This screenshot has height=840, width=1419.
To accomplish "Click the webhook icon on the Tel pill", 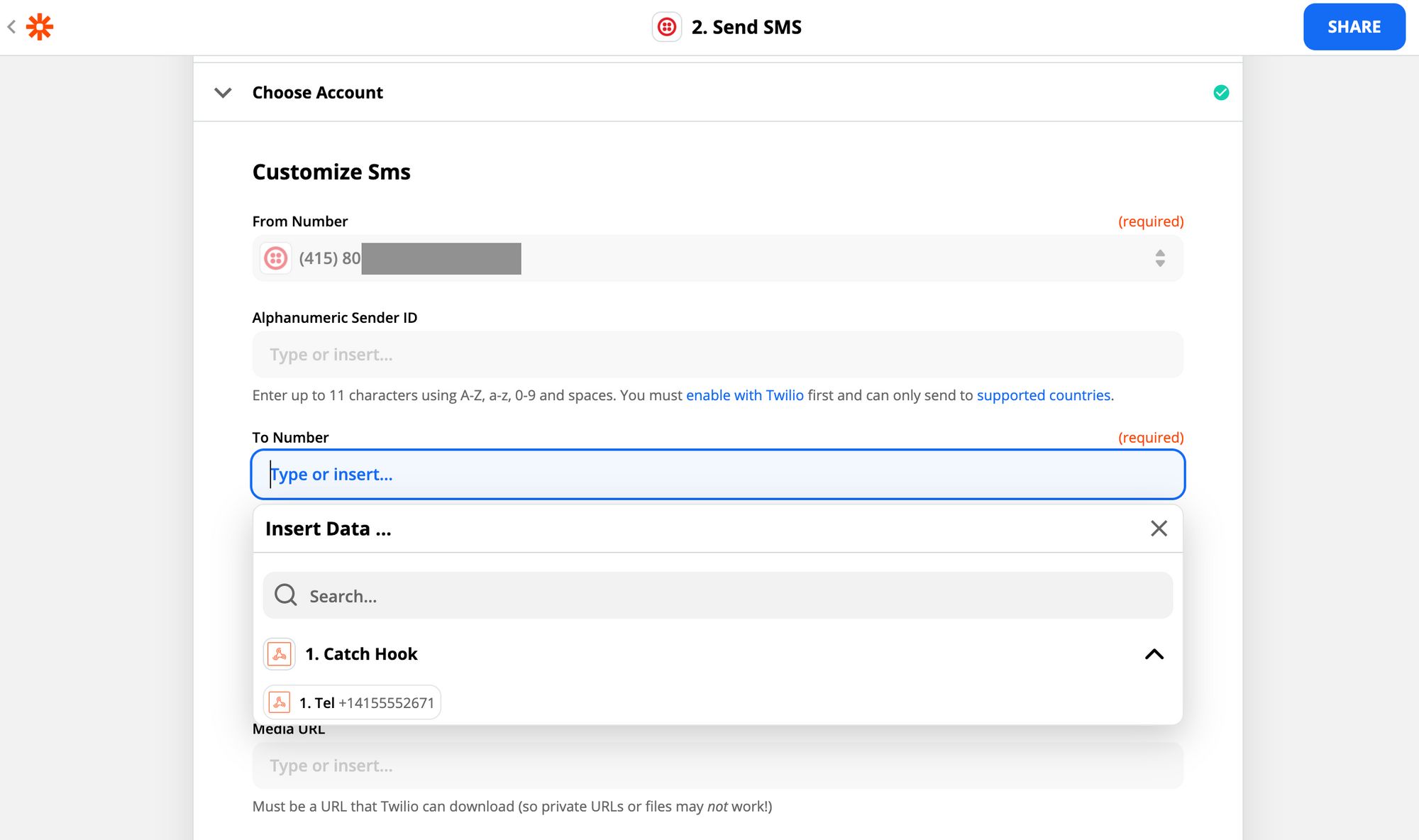I will 281,702.
